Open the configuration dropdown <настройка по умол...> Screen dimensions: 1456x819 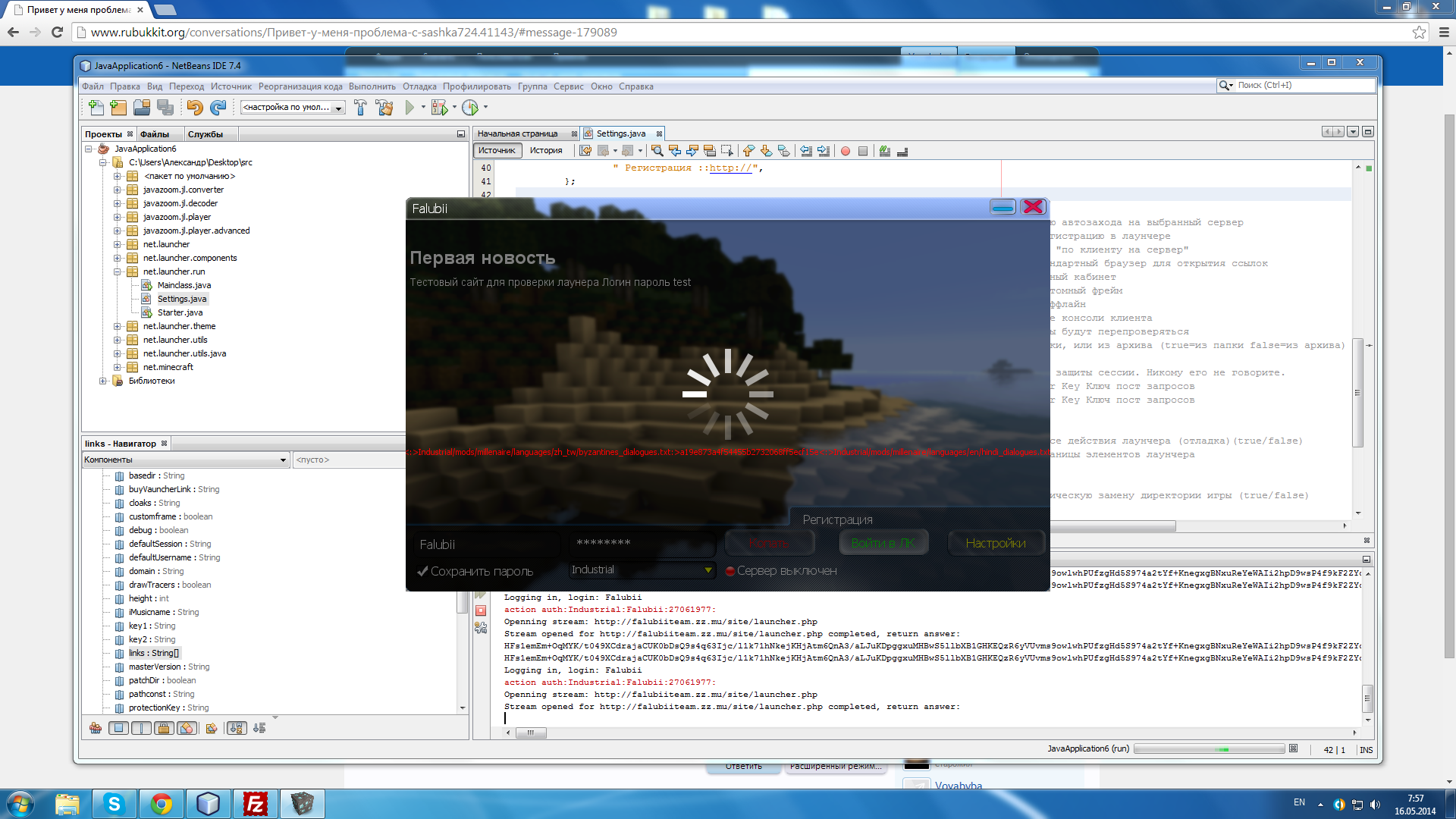tap(293, 108)
